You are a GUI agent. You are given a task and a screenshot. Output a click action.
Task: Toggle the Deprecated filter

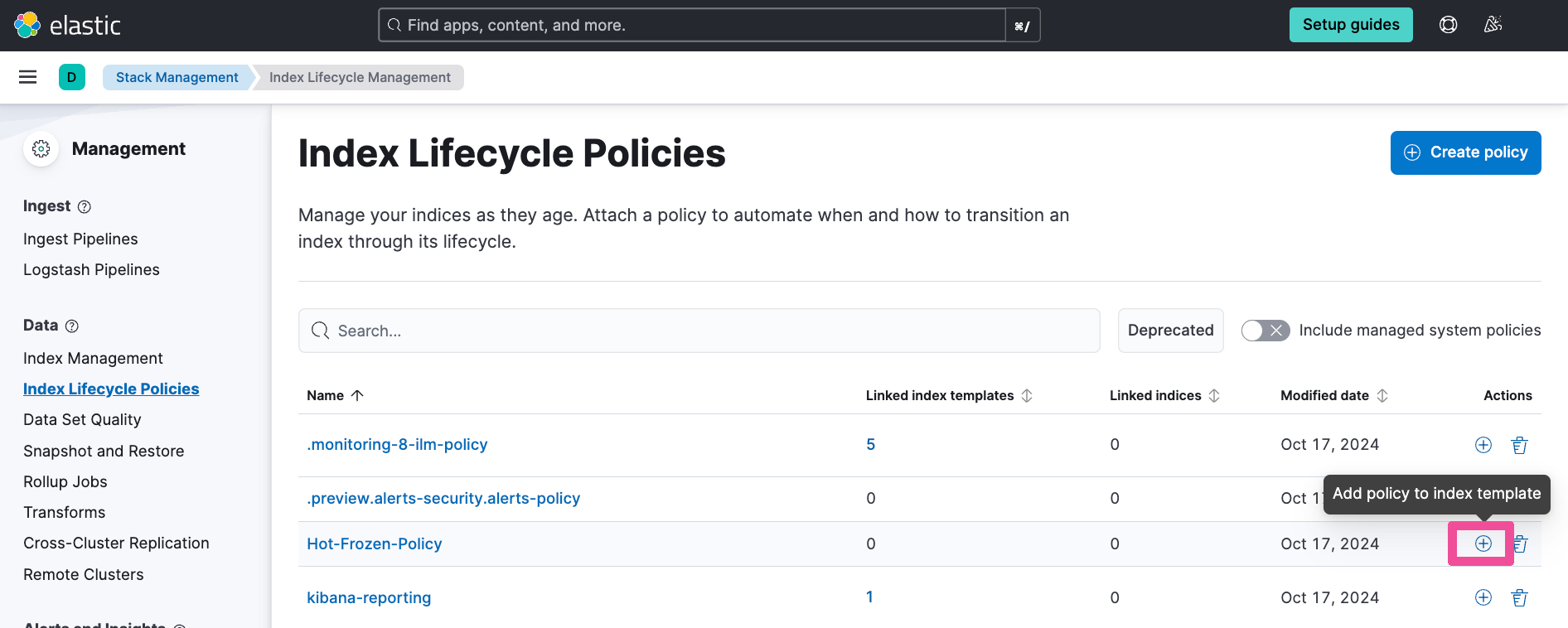1170,331
